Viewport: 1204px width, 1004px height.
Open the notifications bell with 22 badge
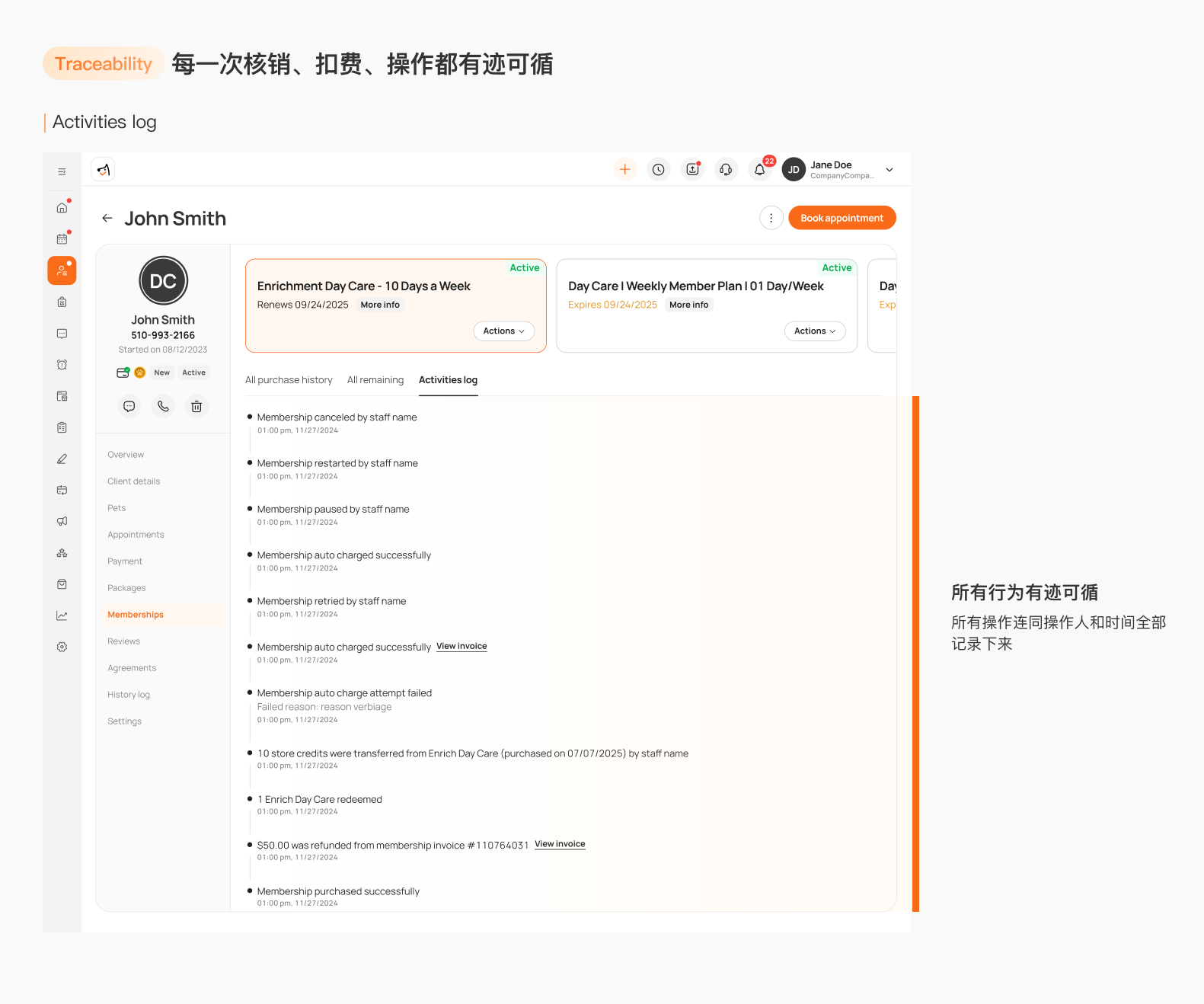click(760, 169)
